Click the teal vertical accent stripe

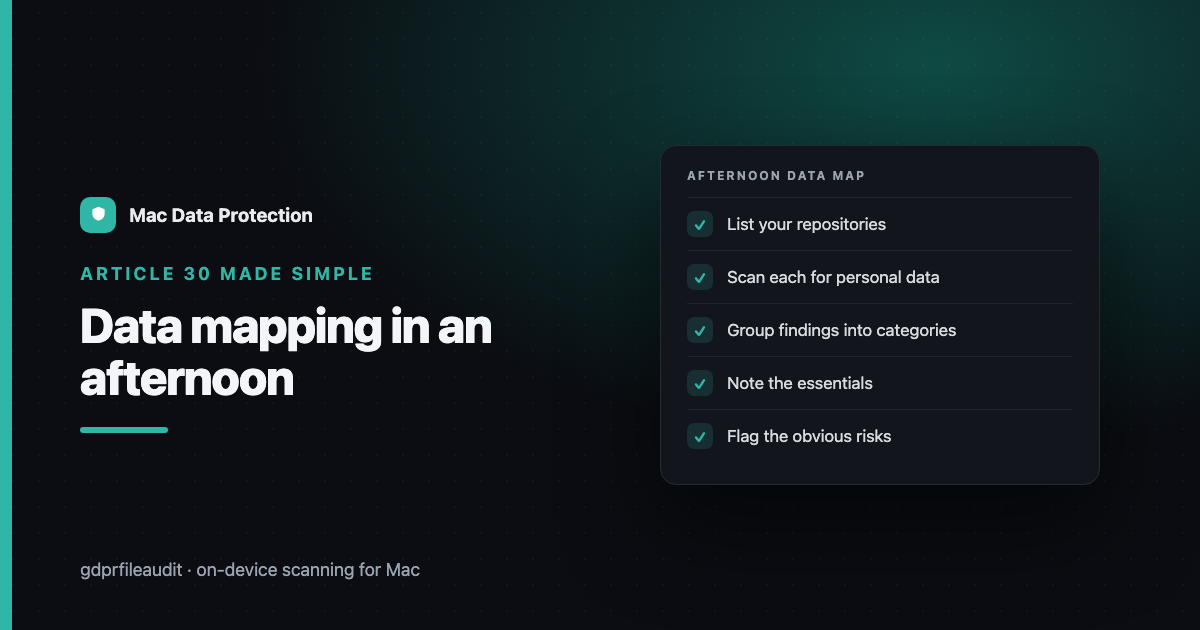[x=6, y=315]
